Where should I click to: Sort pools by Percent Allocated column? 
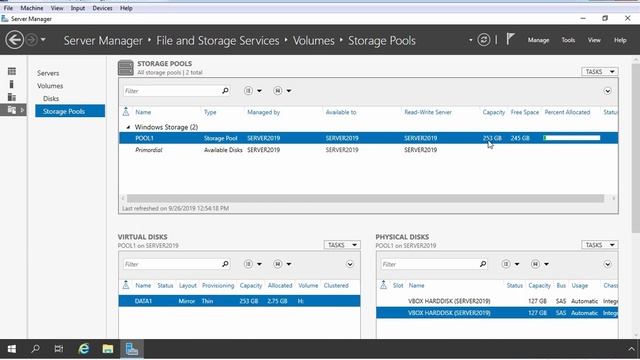click(x=567, y=112)
